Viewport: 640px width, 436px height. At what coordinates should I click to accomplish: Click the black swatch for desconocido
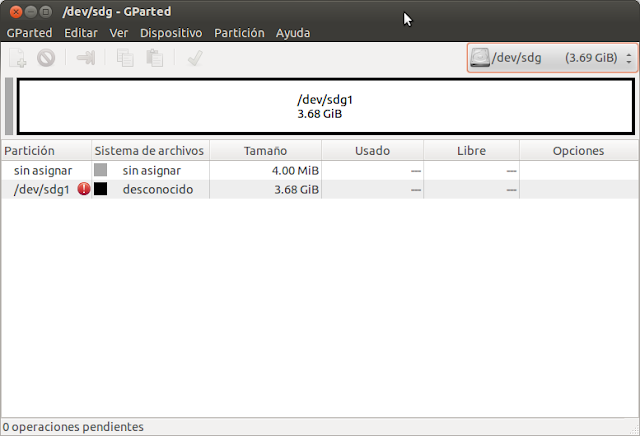point(100,189)
